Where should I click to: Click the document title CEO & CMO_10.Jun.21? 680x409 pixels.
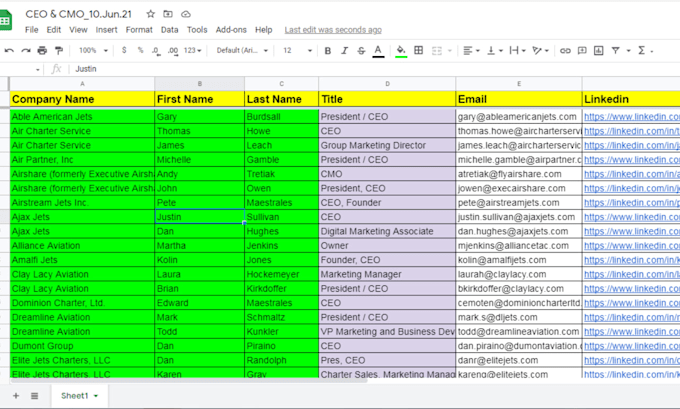click(78, 14)
